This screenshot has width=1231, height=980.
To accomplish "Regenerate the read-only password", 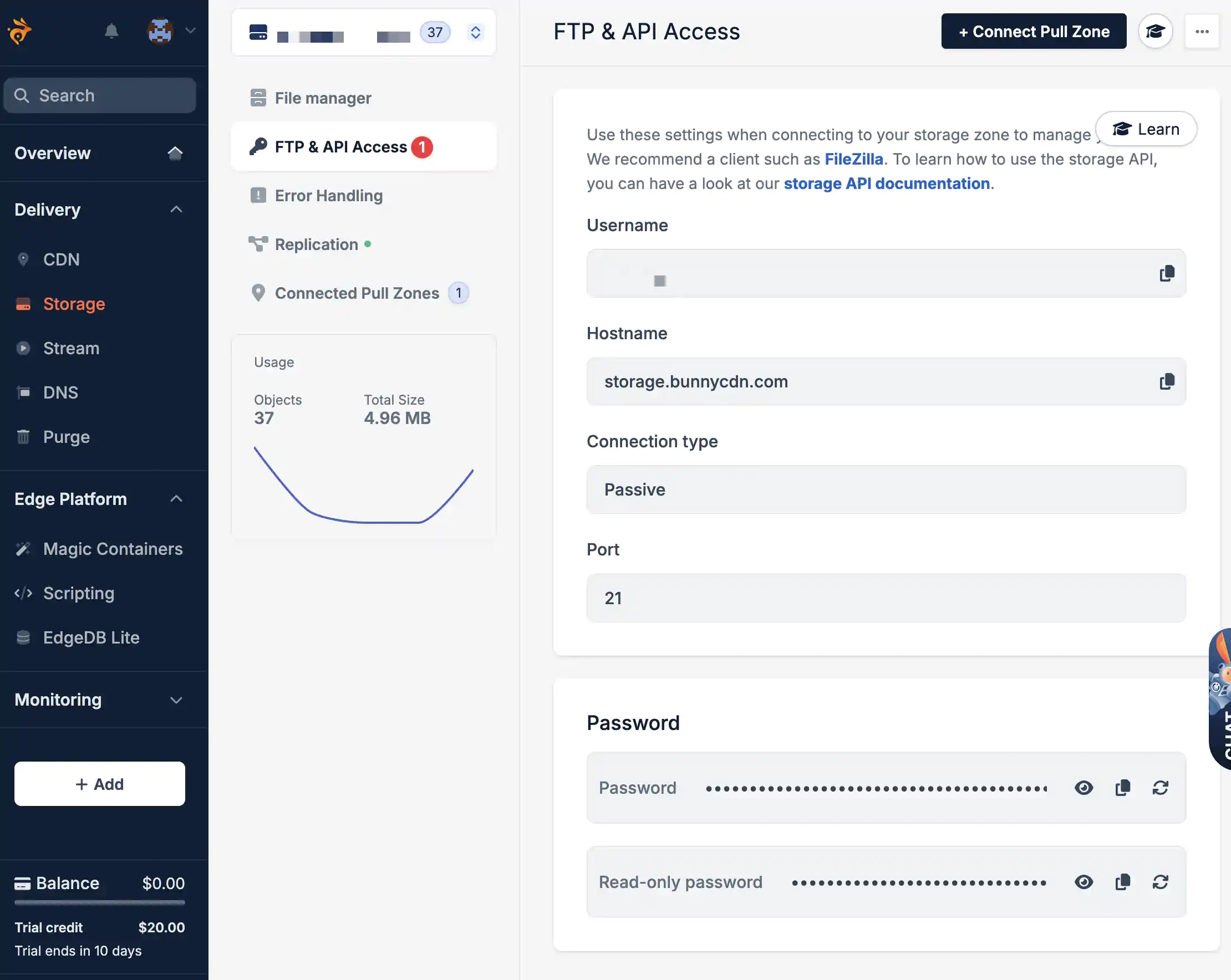I will point(1160,882).
